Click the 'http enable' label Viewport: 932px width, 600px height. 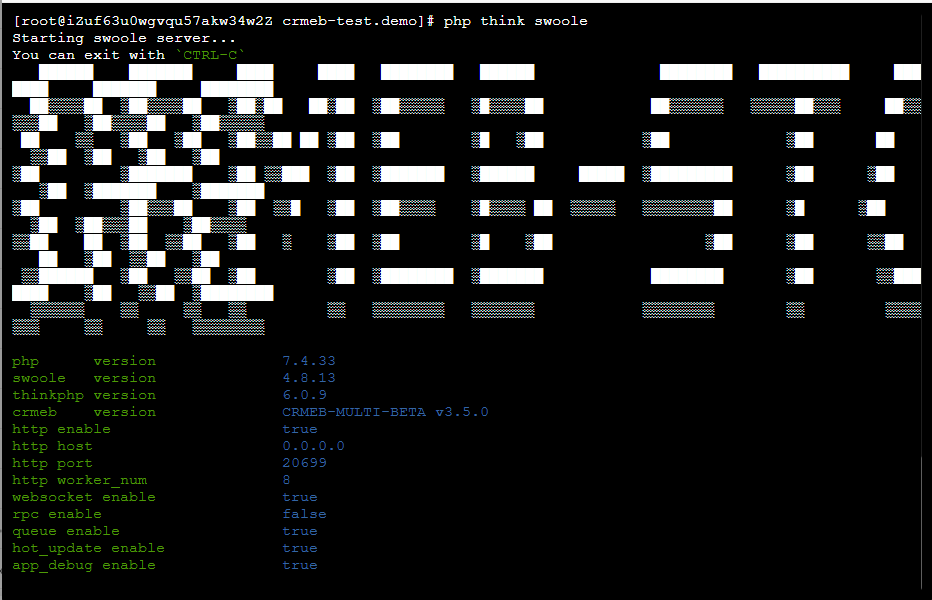point(61,429)
